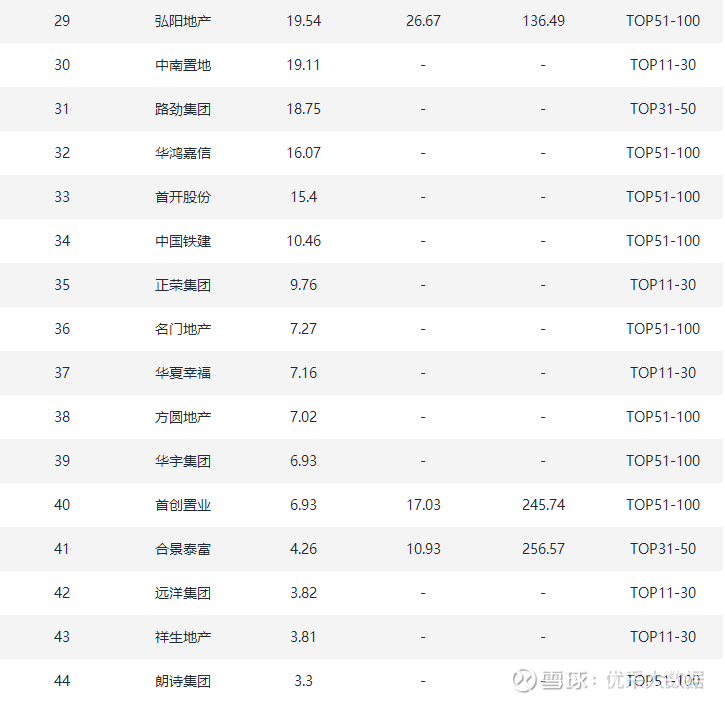The width and height of the screenshot is (725, 702).
Task: Click company name 首创置业
Action: [183, 505]
